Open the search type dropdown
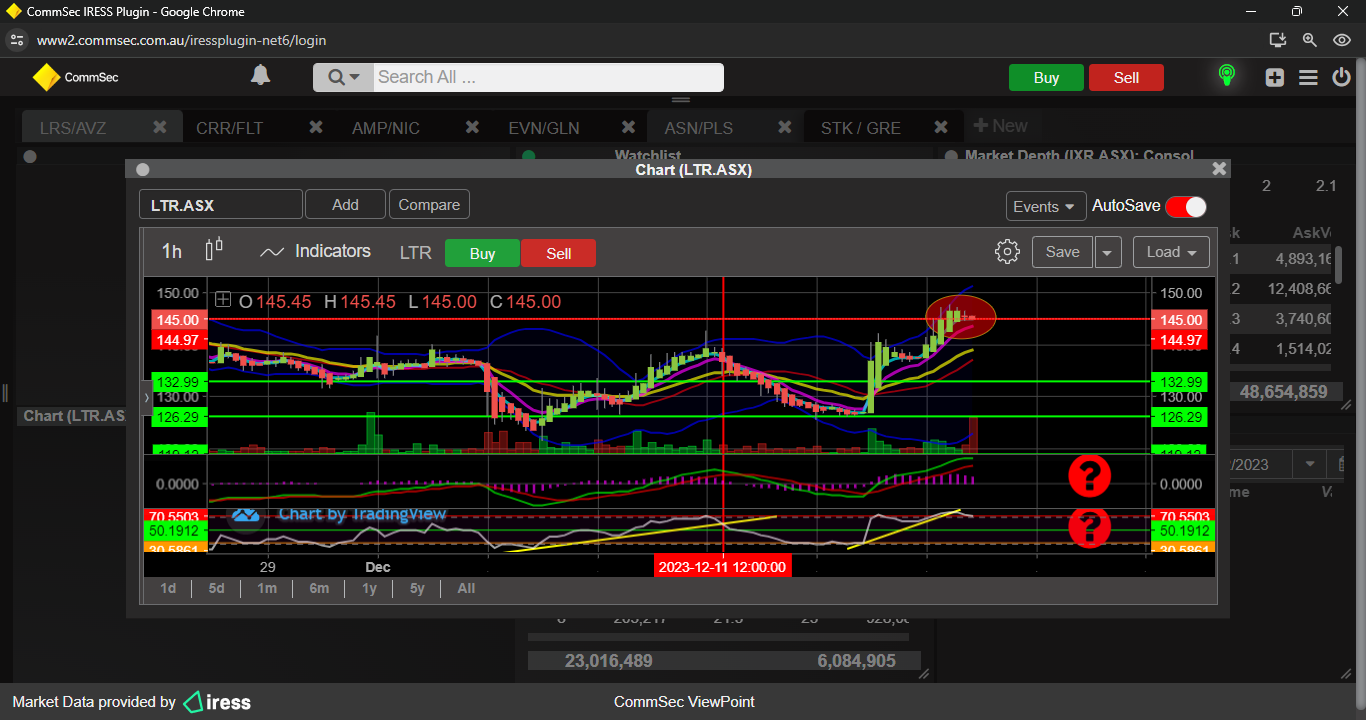Image resolution: width=1366 pixels, height=720 pixels. pyautogui.click(x=343, y=78)
